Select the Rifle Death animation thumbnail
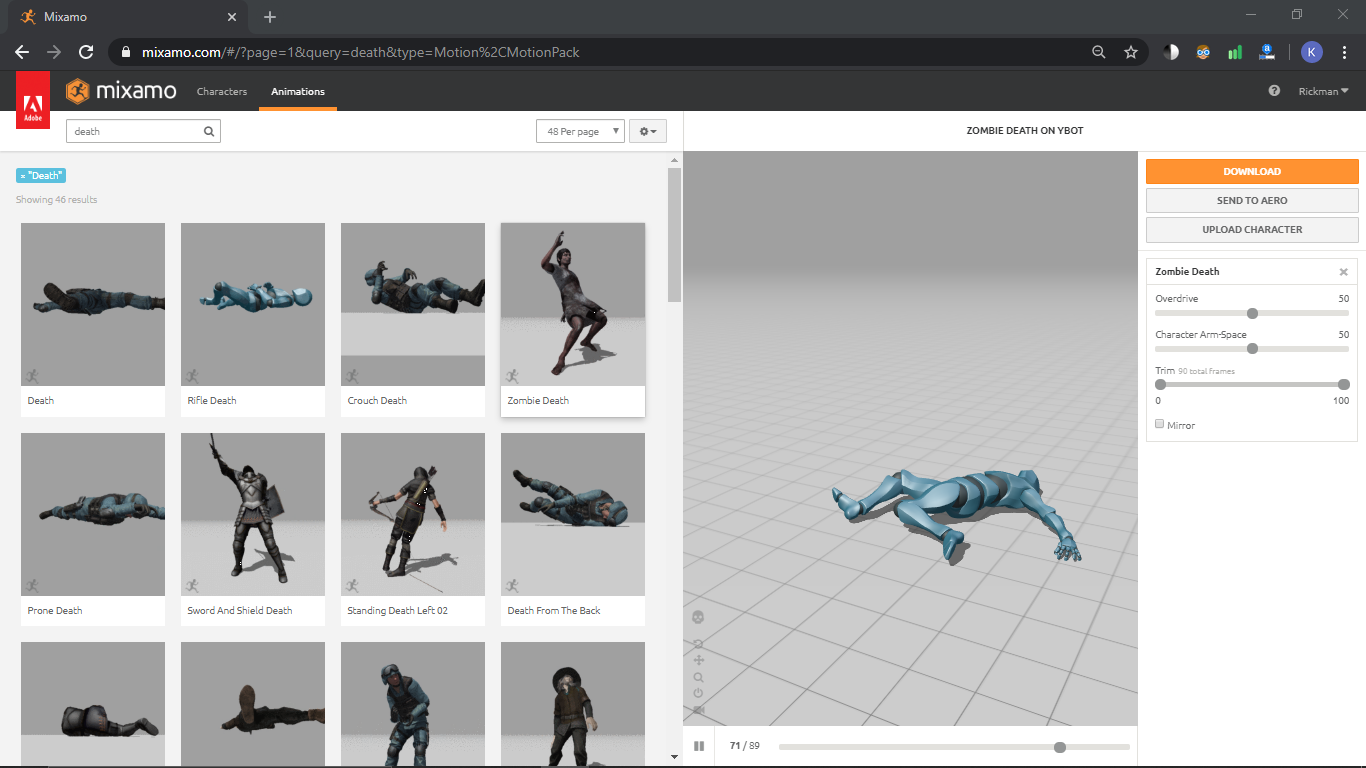This screenshot has width=1366, height=768. 253,305
